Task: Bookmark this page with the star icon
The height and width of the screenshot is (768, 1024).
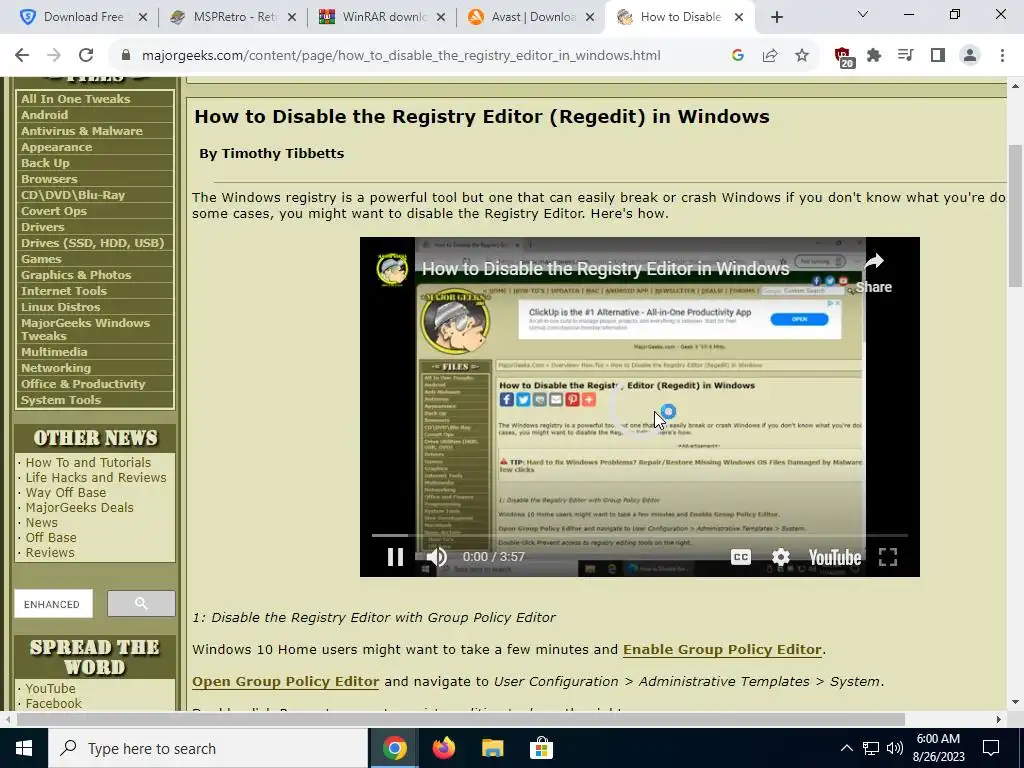Action: [801, 56]
